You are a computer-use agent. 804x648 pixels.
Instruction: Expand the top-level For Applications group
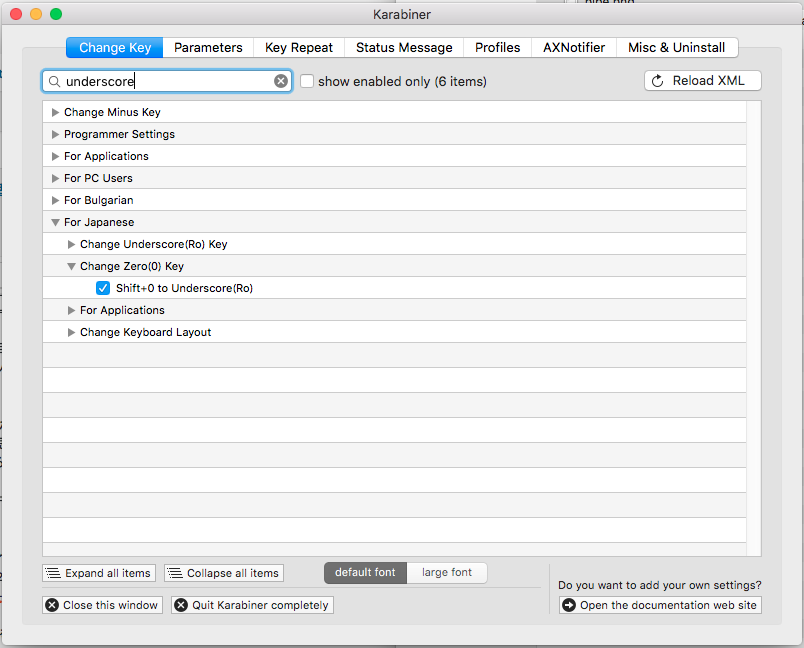[55, 156]
